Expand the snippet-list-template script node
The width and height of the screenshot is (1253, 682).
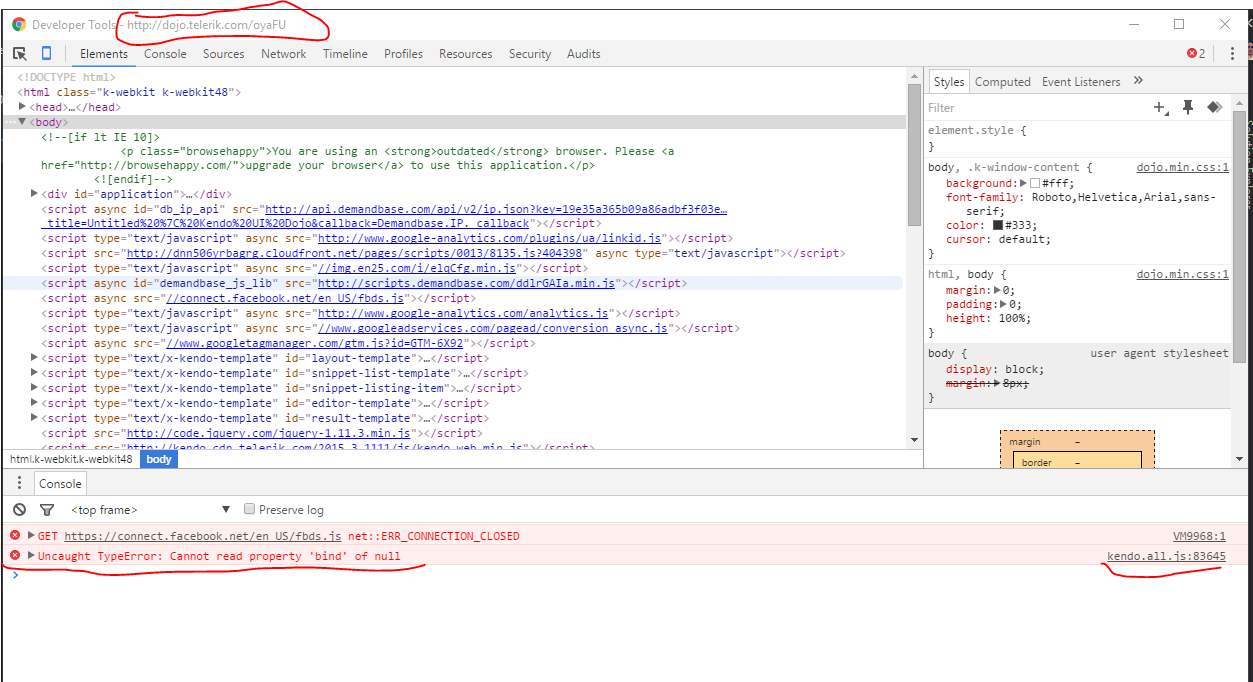pyautogui.click(x=35, y=372)
